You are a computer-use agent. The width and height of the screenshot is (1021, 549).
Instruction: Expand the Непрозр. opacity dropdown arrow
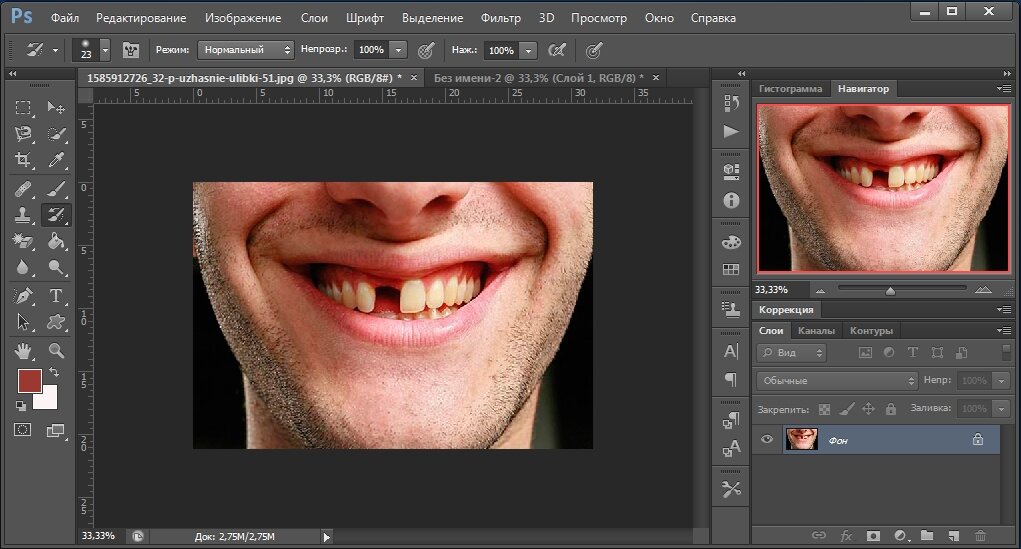[399, 50]
